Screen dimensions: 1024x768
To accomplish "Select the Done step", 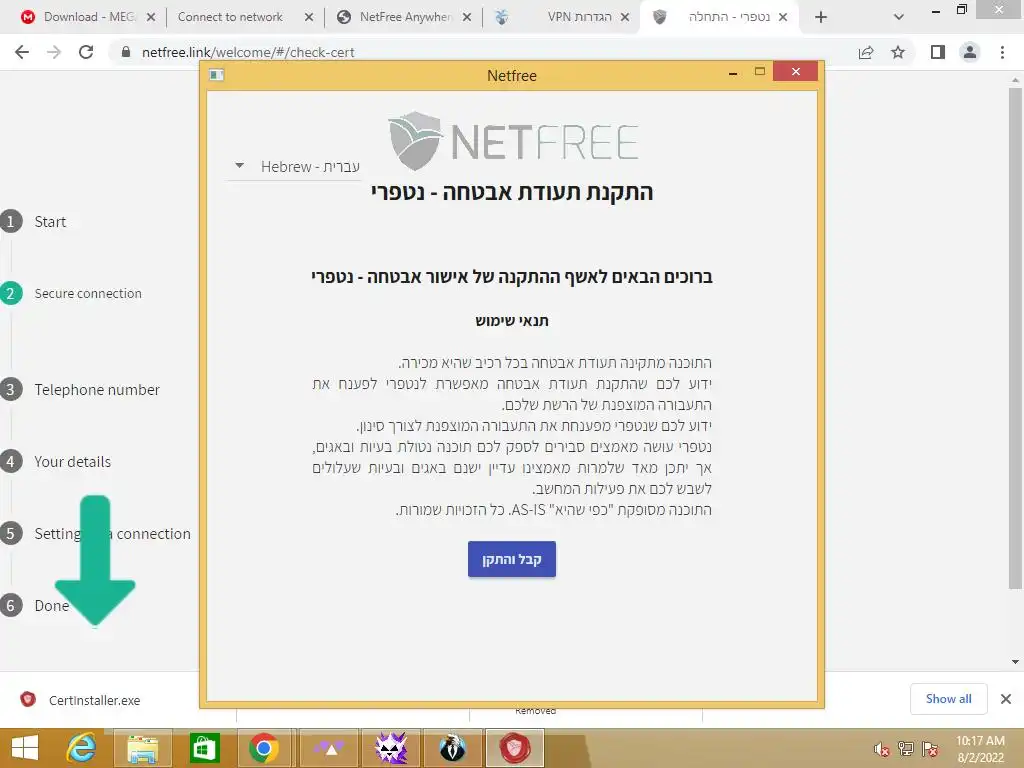I will 35,605.
